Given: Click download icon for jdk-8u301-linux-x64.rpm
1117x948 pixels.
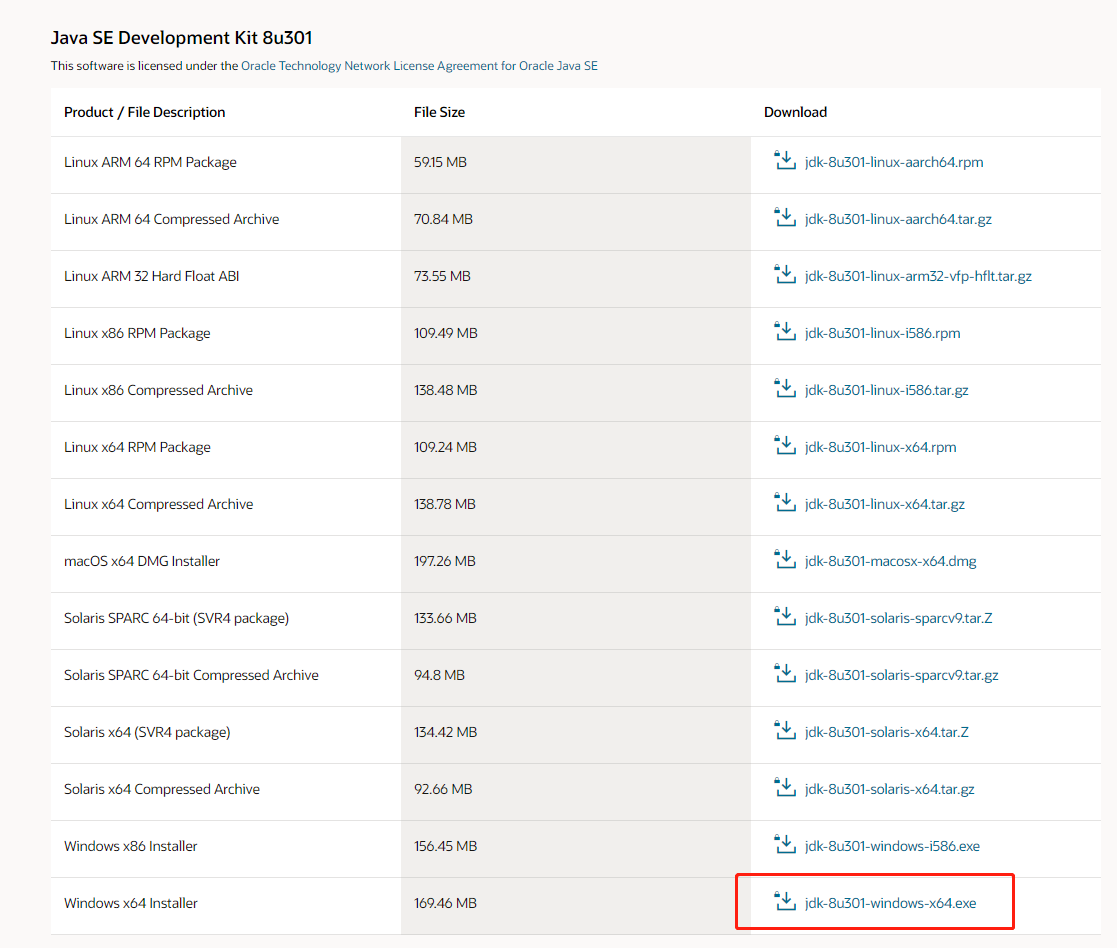Looking at the screenshot, I should click(x=785, y=445).
